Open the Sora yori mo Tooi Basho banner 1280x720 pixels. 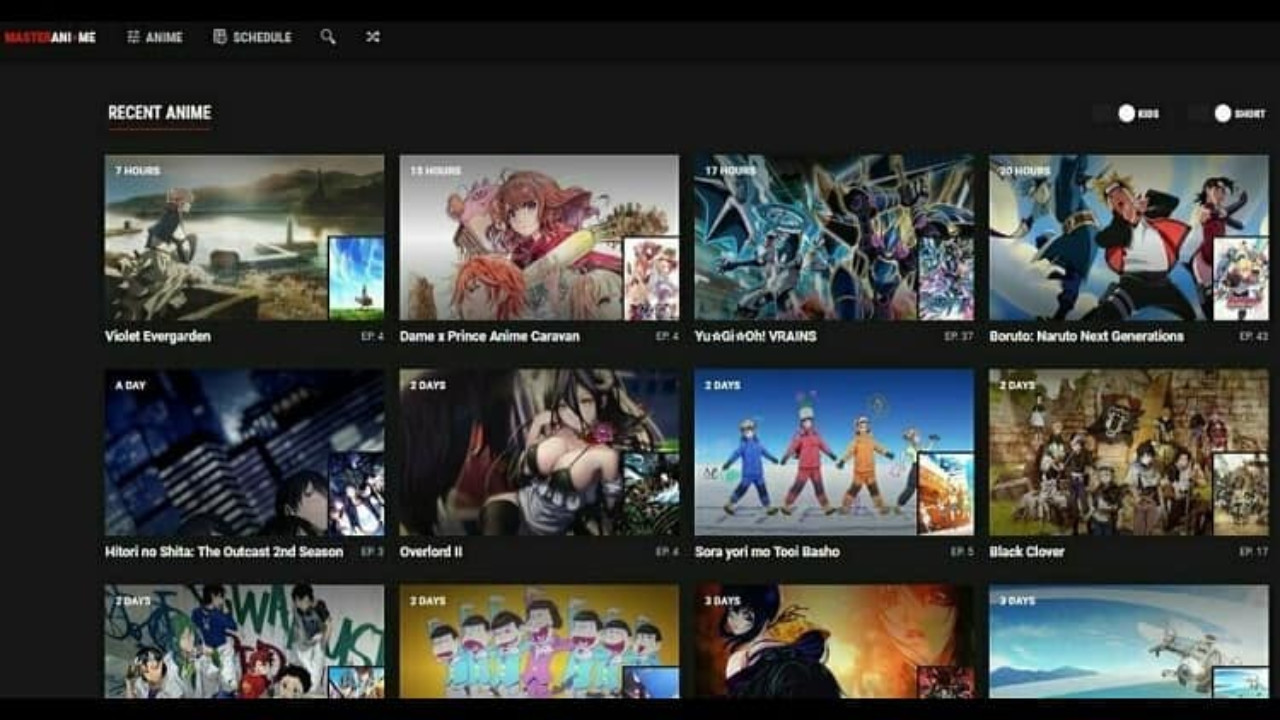pos(834,452)
